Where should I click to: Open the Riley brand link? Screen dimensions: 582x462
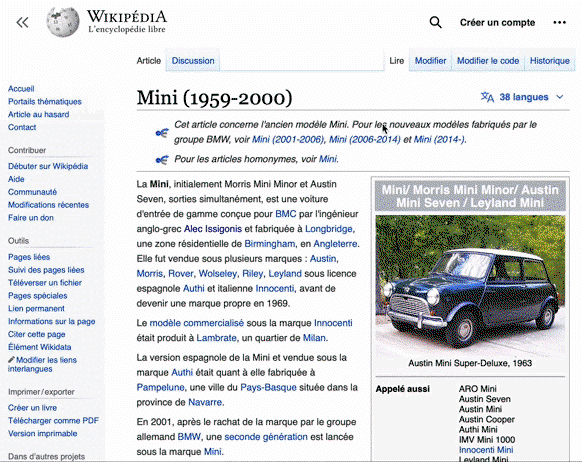tap(252, 274)
